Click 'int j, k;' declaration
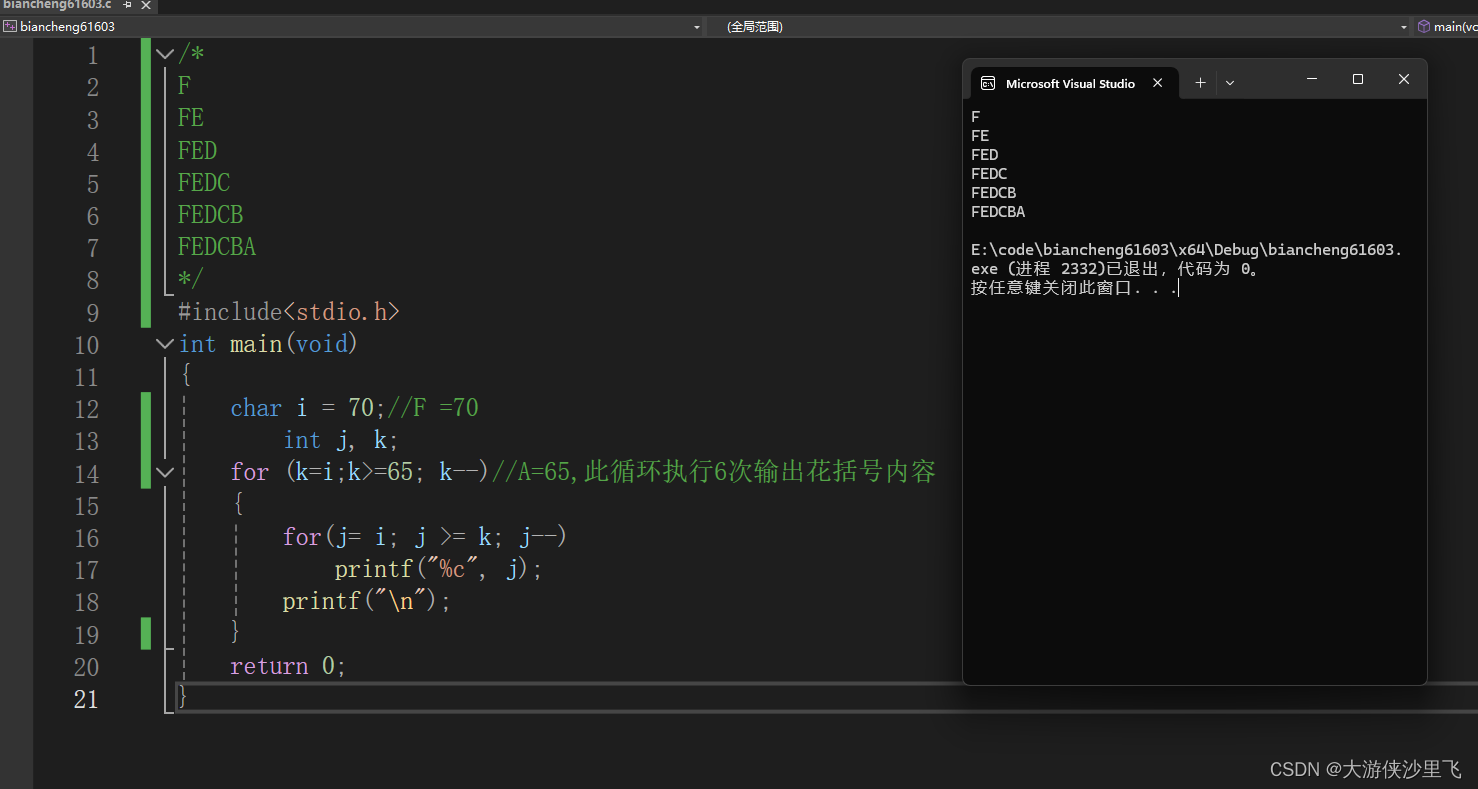The height and width of the screenshot is (789, 1478). (x=341, y=440)
